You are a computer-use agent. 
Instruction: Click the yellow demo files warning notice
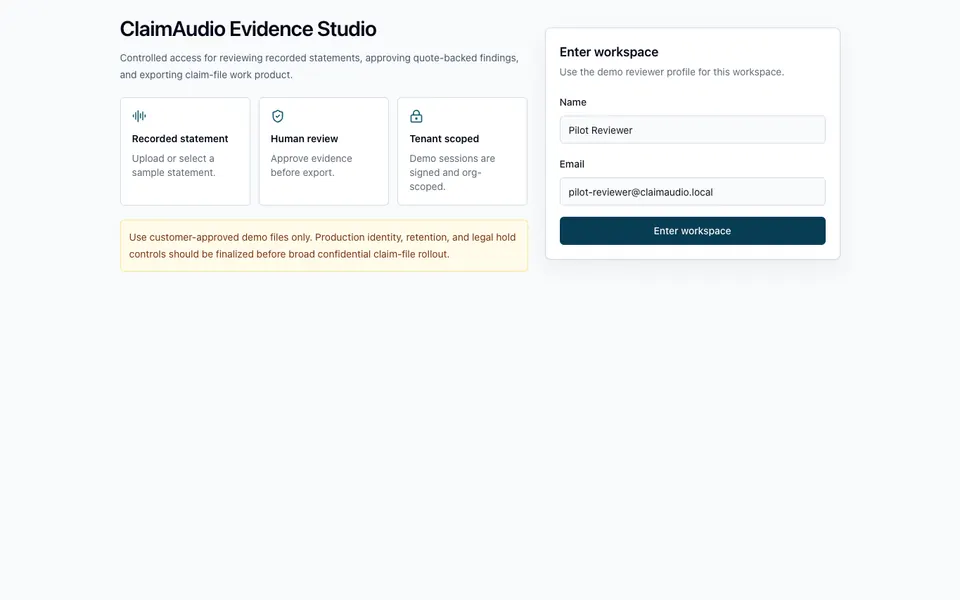324,246
